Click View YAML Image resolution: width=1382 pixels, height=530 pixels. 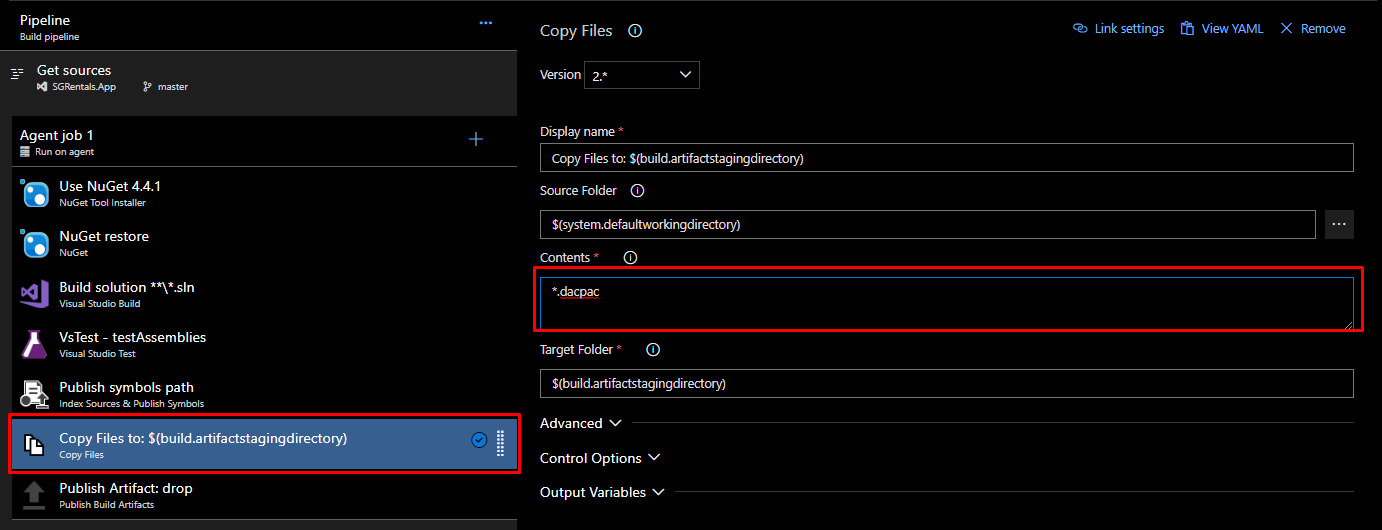1222,29
